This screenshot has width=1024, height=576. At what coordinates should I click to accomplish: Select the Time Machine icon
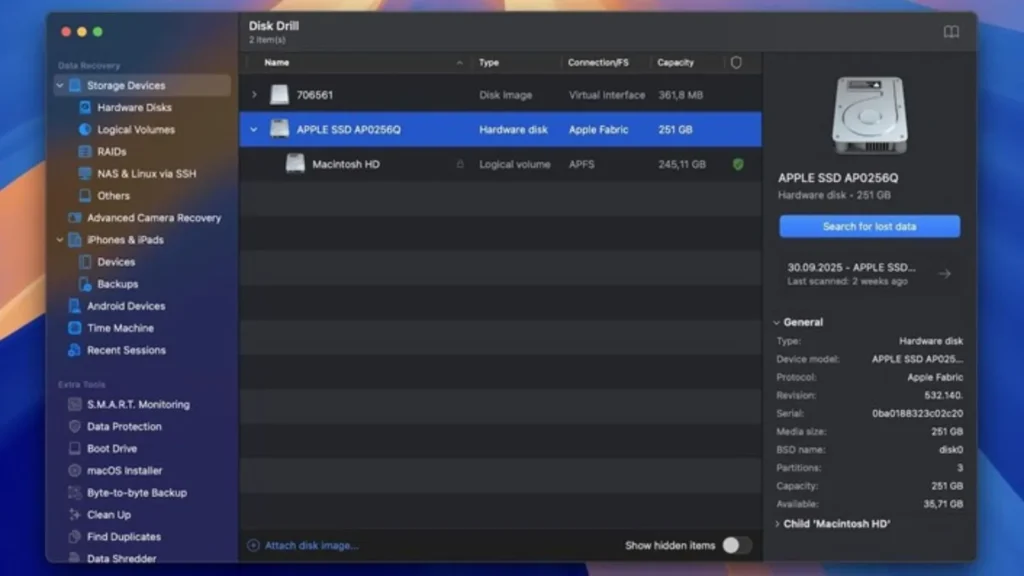point(75,328)
